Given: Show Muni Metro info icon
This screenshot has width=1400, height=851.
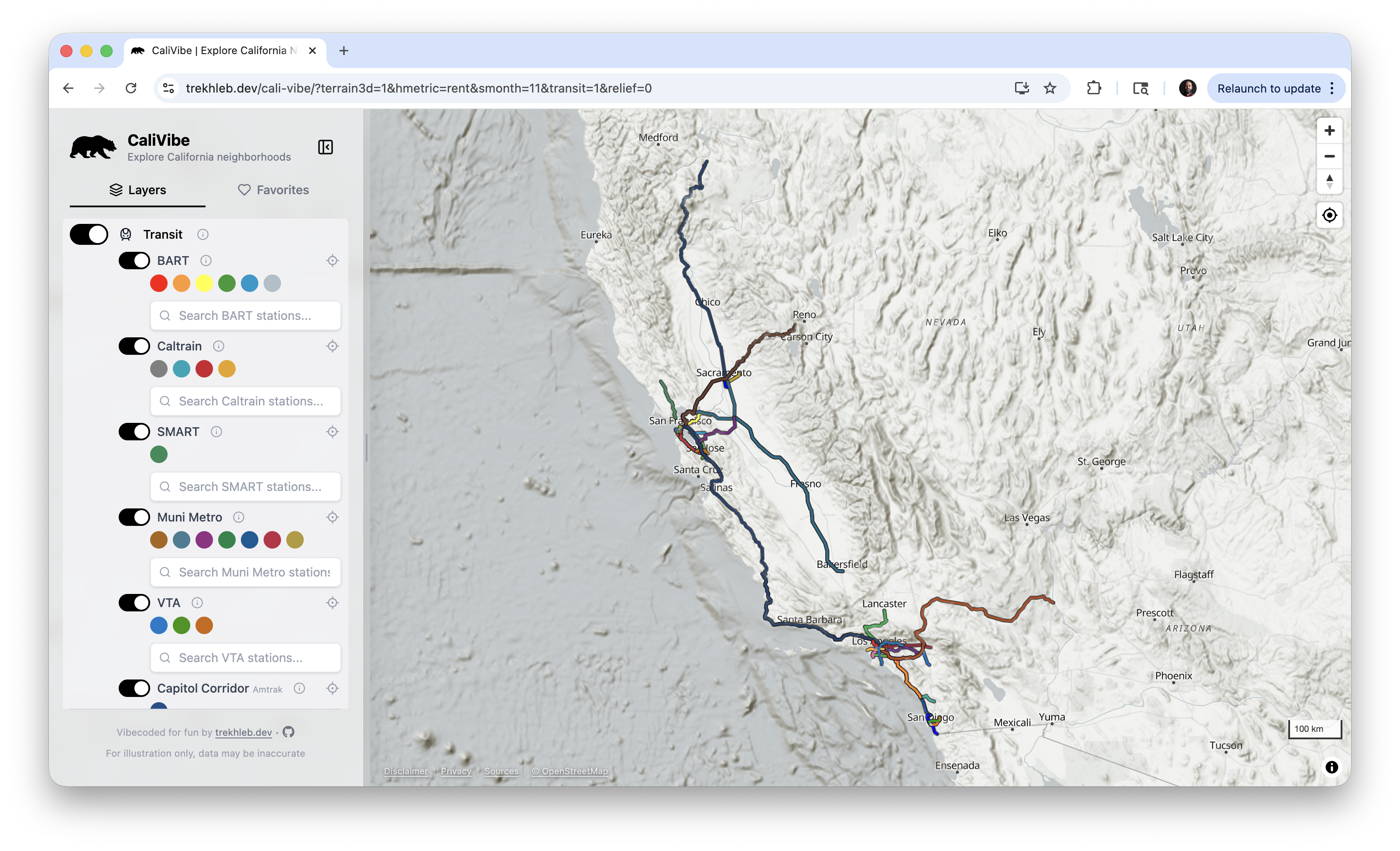Looking at the screenshot, I should [239, 518].
